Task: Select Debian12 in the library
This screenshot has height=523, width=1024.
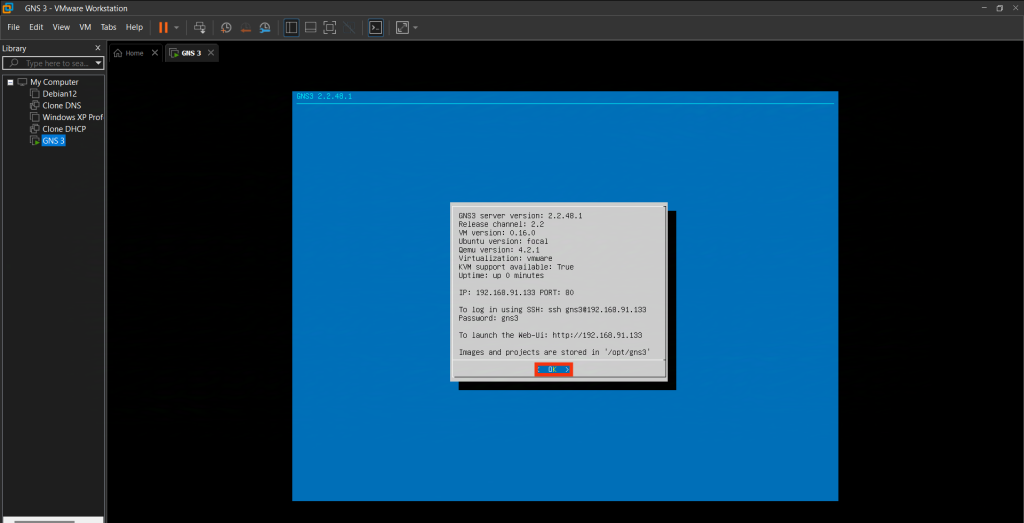Action: (x=59, y=94)
